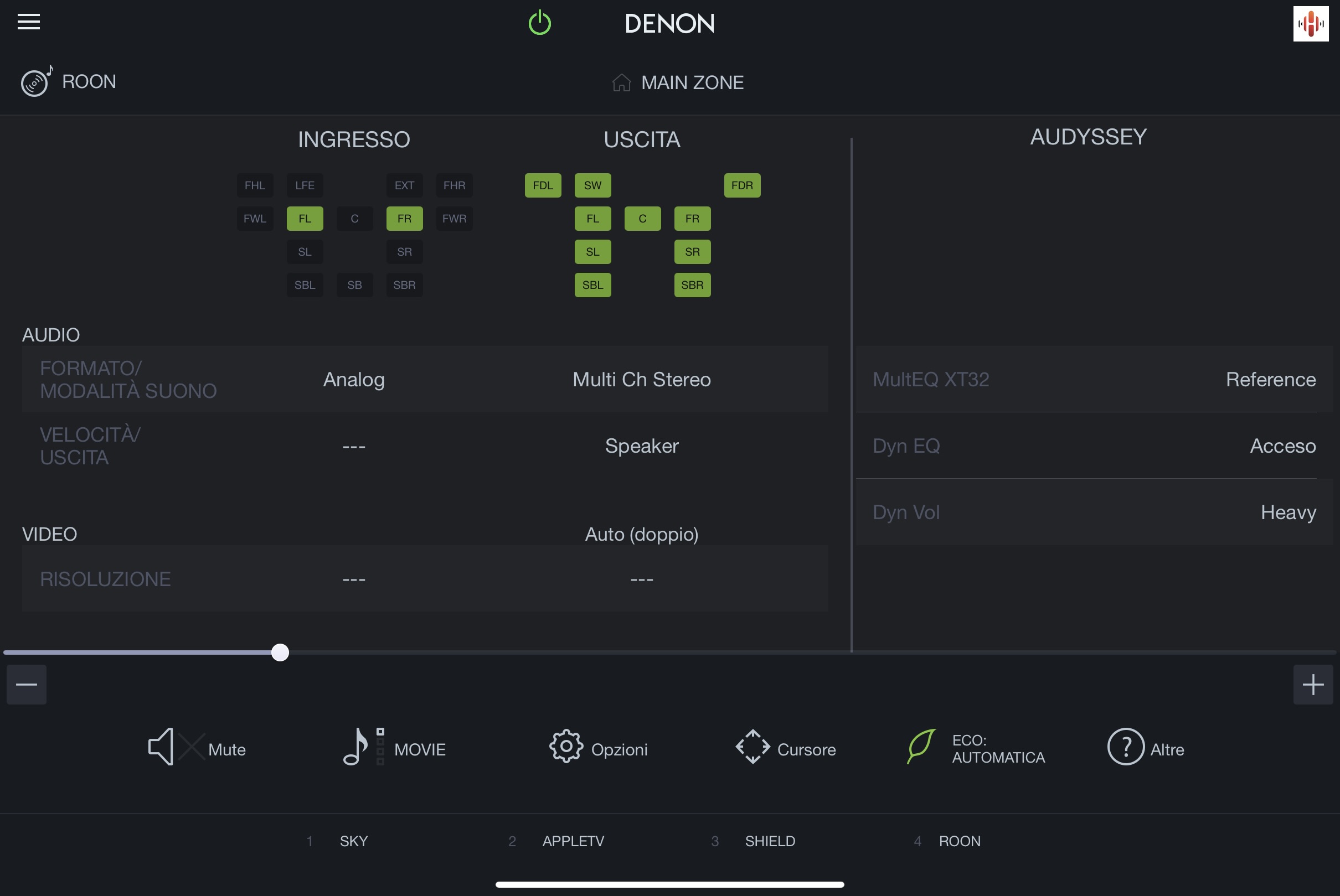Click the input FHL channel indicator
The width and height of the screenshot is (1340, 896).
coord(255,186)
